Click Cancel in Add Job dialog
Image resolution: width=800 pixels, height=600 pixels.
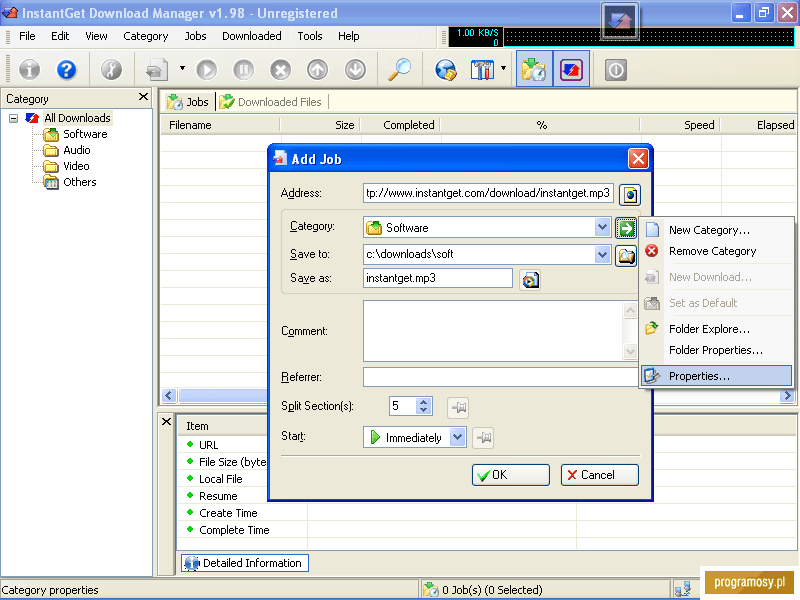(599, 475)
